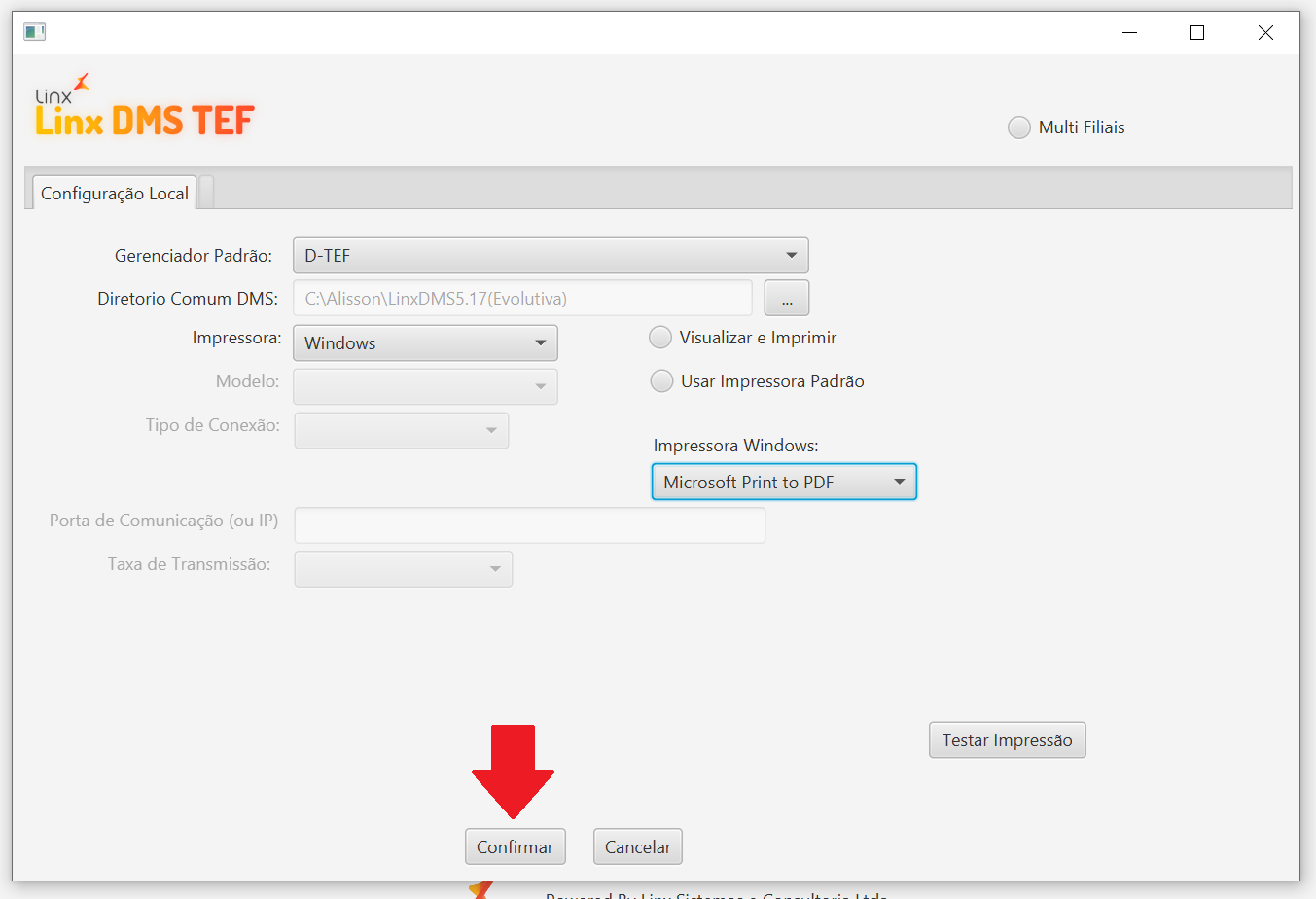Open the Gerenciador Padrão dropdown
The width and height of the screenshot is (1316, 899).
(x=551, y=256)
